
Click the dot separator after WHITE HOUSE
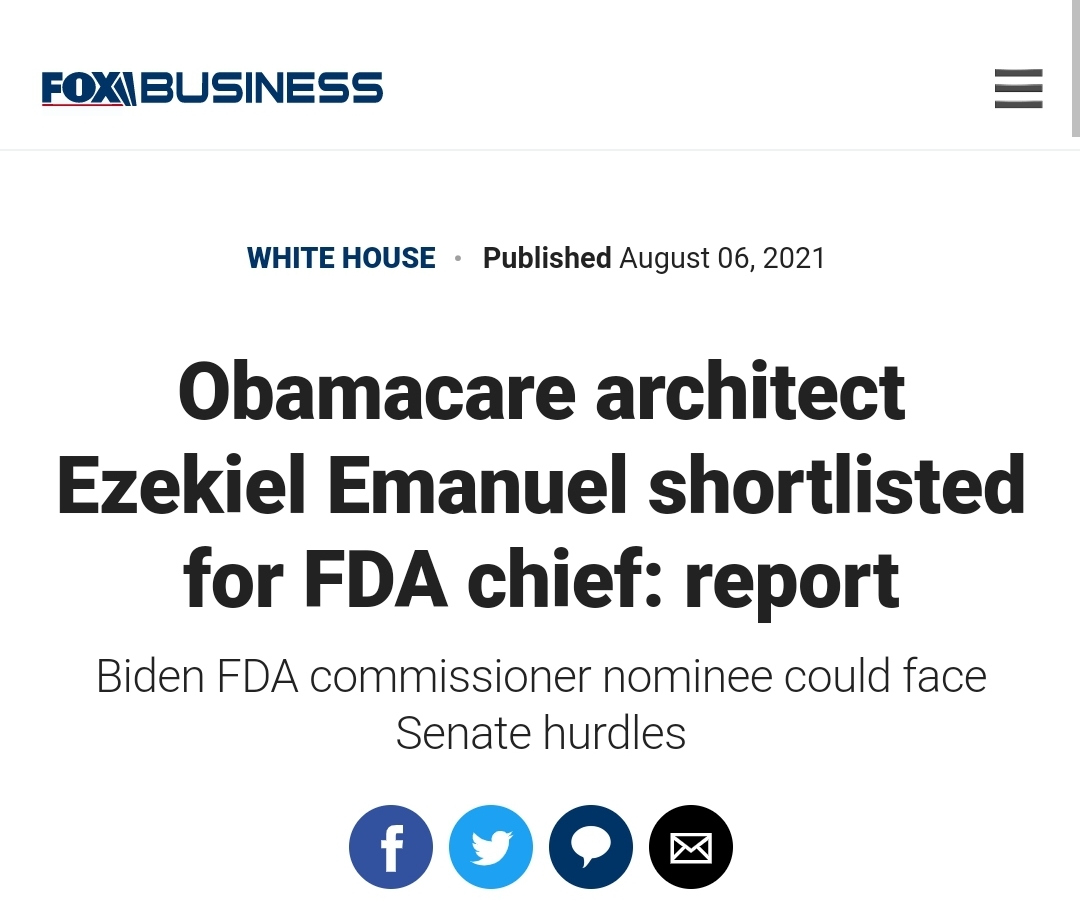click(458, 259)
